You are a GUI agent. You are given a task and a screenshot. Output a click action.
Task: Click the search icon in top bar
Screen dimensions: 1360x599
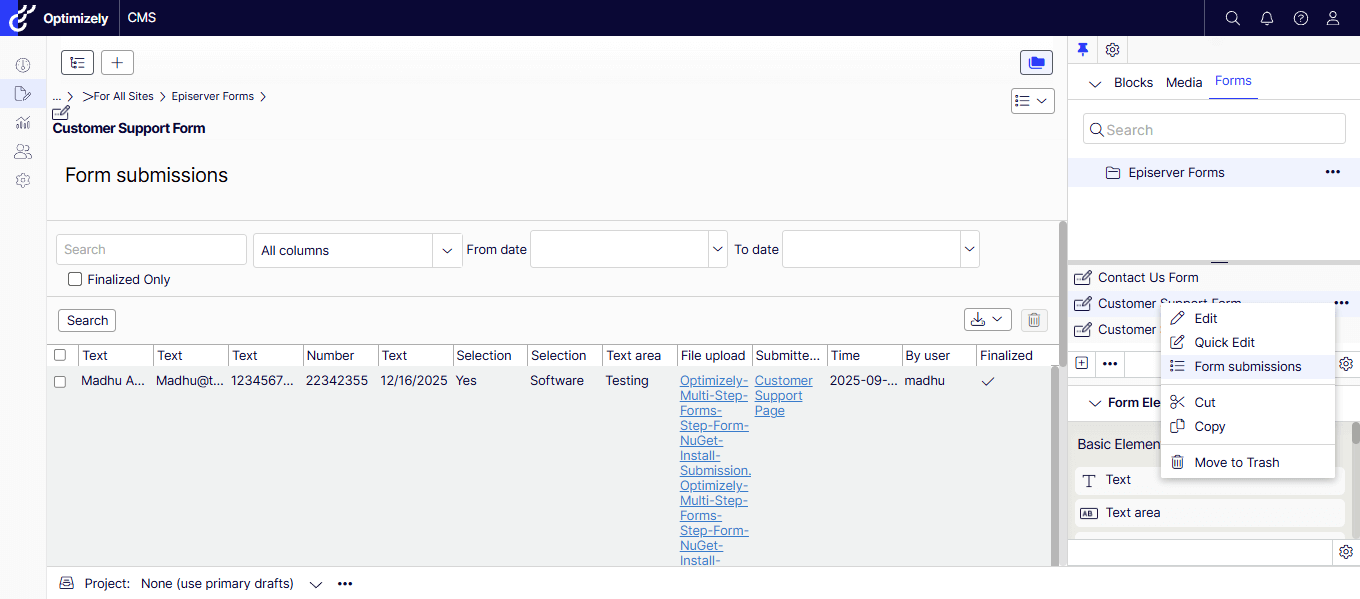coord(1233,18)
